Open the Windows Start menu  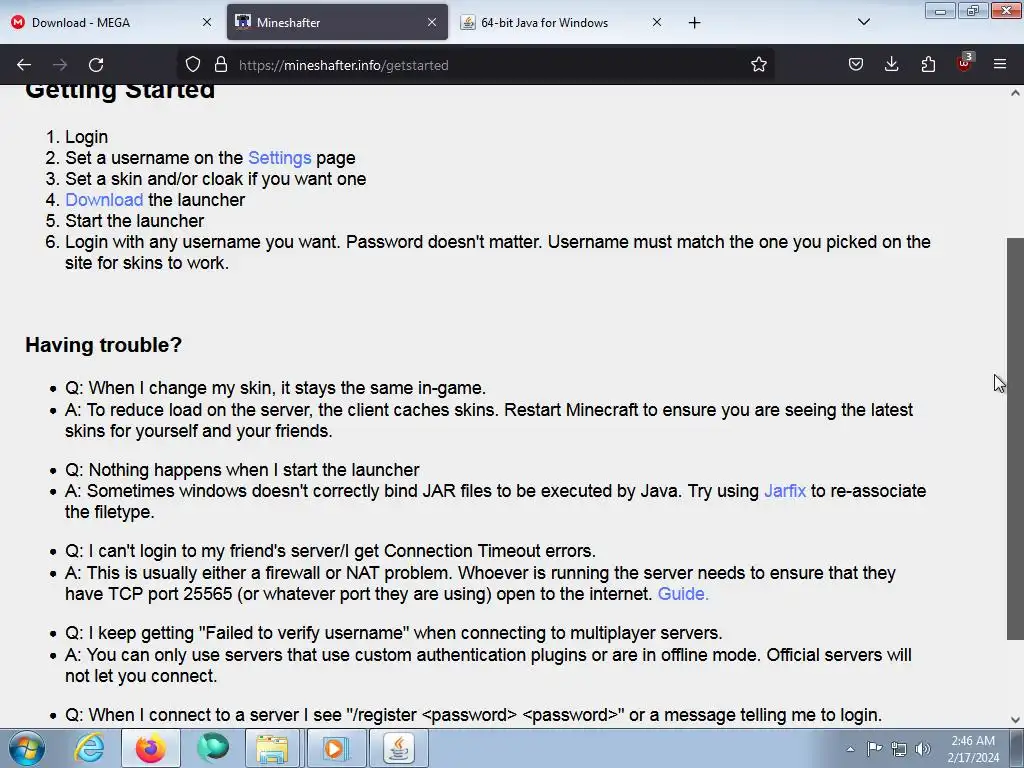click(26, 748)
